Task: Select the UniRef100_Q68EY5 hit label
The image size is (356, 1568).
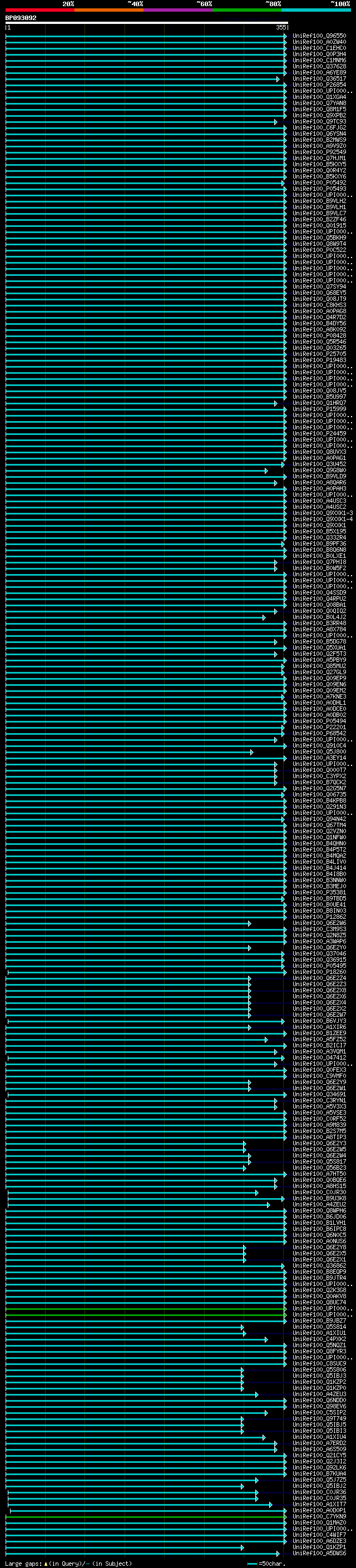Action: coord(319,293)
